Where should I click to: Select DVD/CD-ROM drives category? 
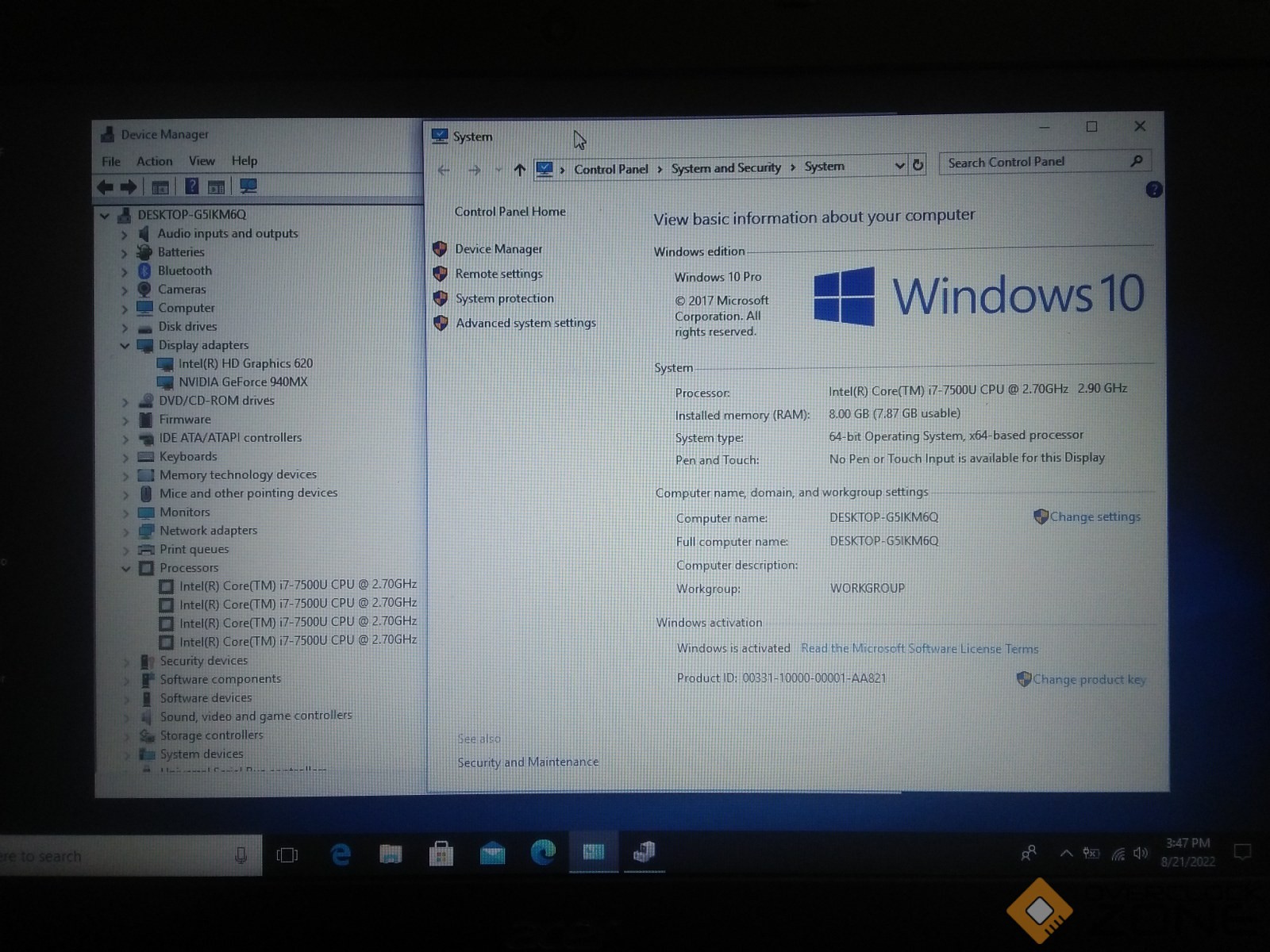tap(217, 401)
